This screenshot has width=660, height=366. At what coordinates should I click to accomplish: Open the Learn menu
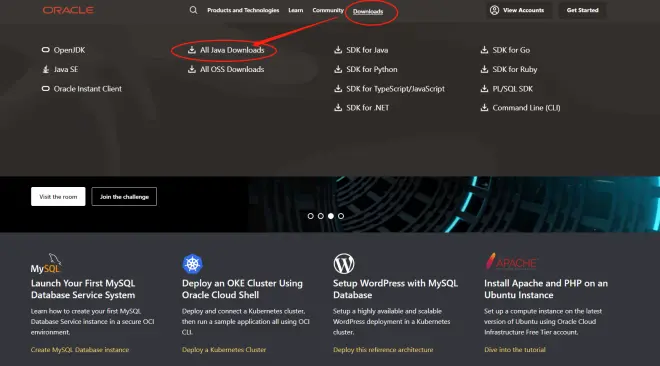[x=295, y=10]
